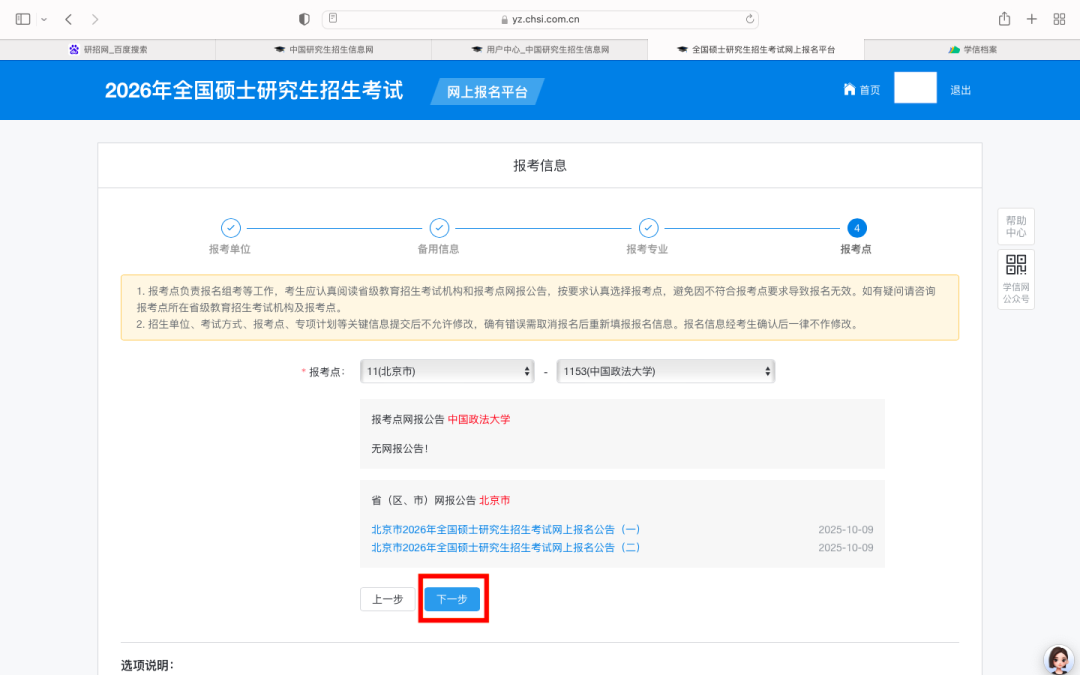Image resolution: width=1080 pixels, height=675 pixels.
Task: Open the Safari share icon
Action: [x=1004, y=19]
